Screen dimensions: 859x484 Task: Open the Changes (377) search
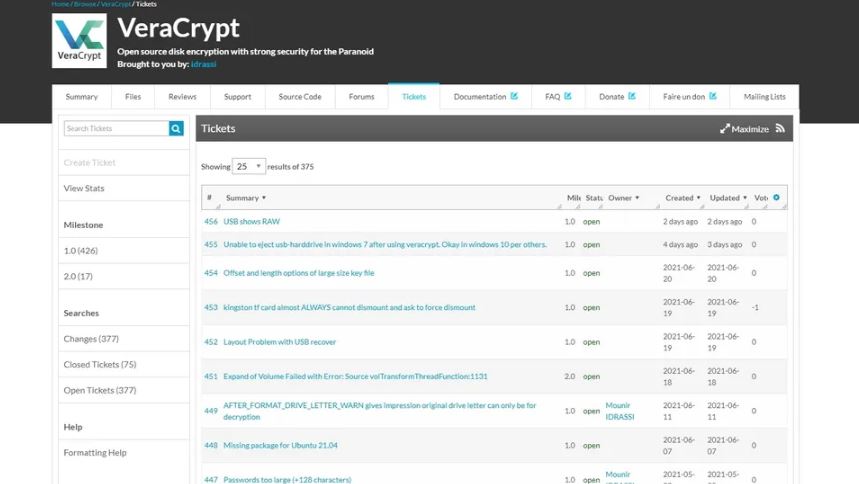[x=91, y=339]
